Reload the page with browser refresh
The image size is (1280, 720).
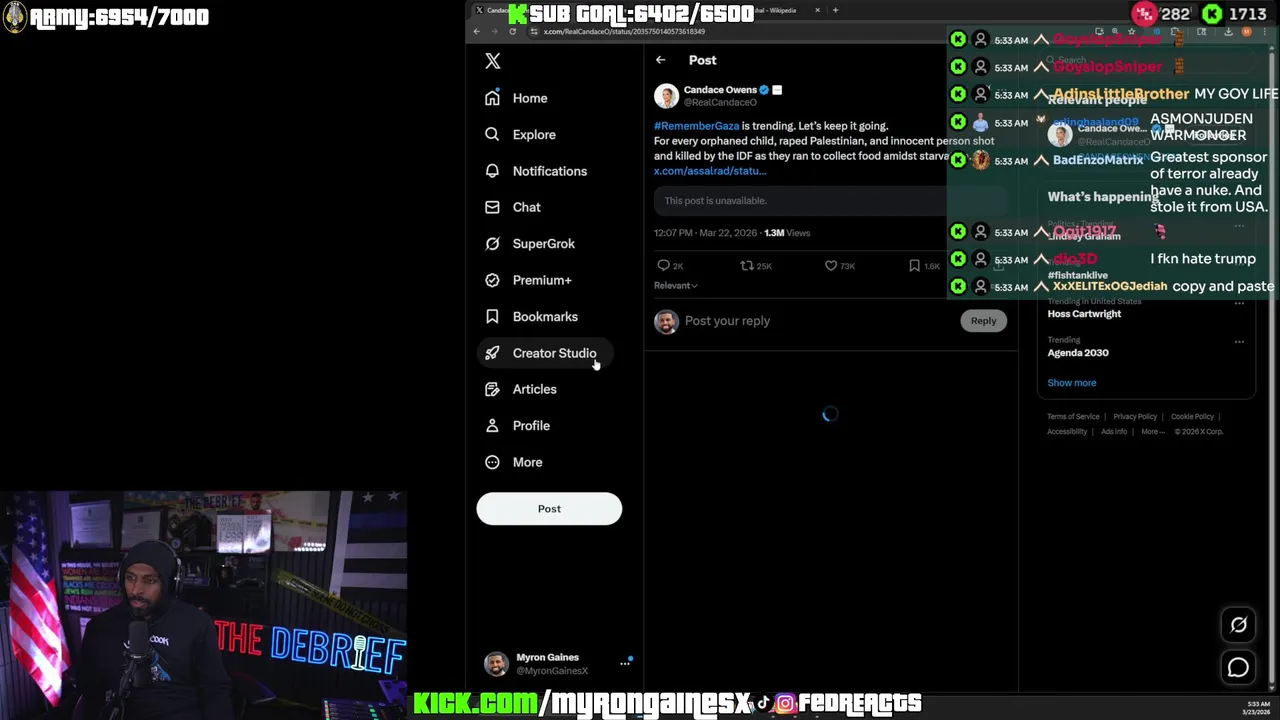(512, 31)
